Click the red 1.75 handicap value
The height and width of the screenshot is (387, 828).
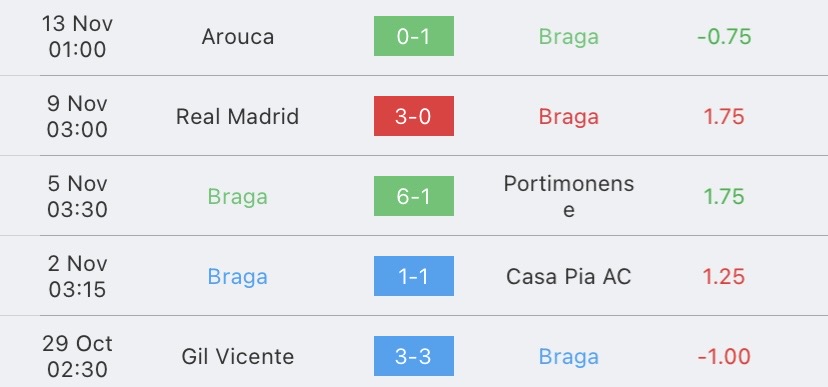pyautogui.click(x=724, y=116)
